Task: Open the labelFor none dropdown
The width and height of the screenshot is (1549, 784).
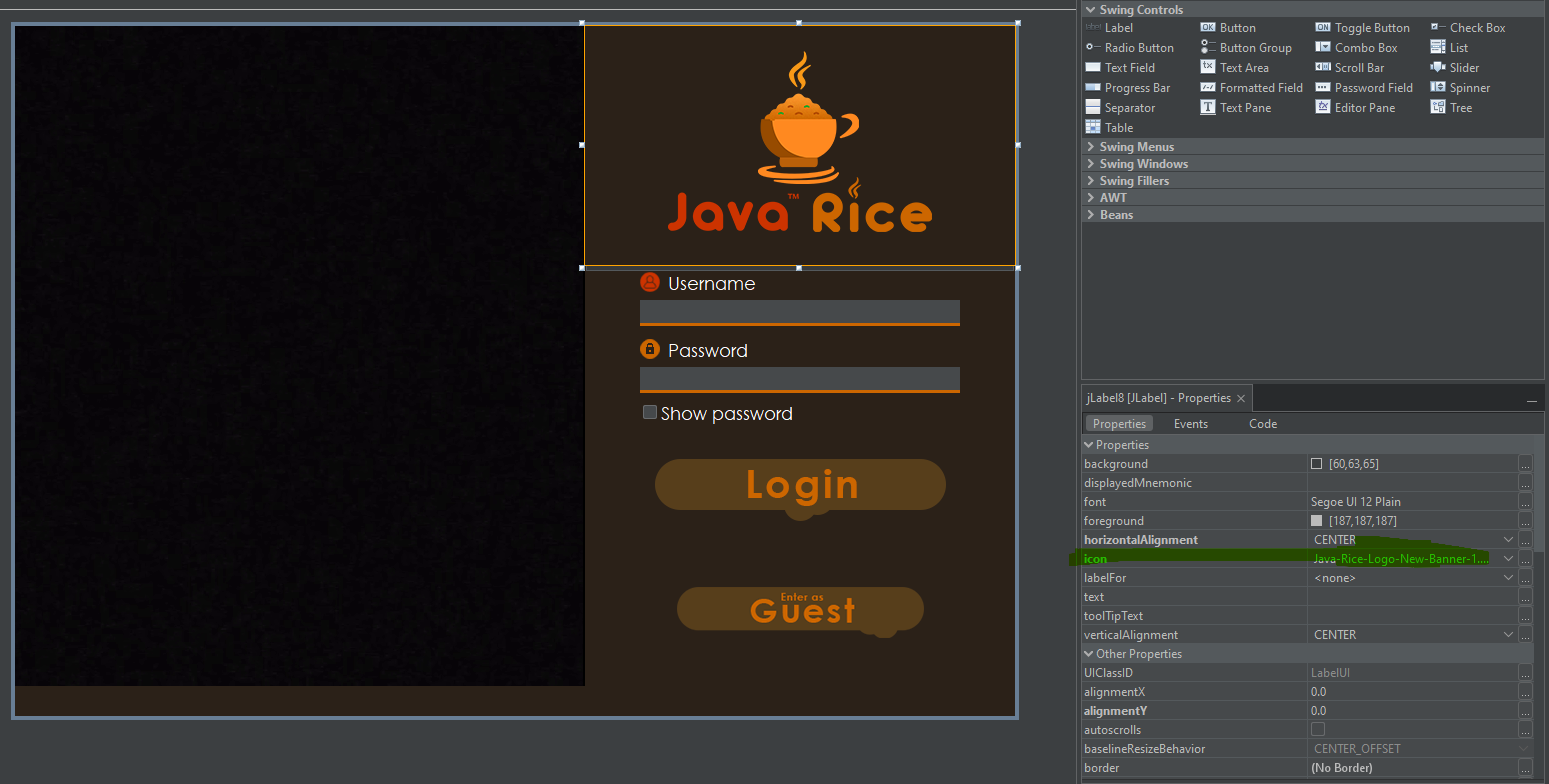Action: (1509, 578)
